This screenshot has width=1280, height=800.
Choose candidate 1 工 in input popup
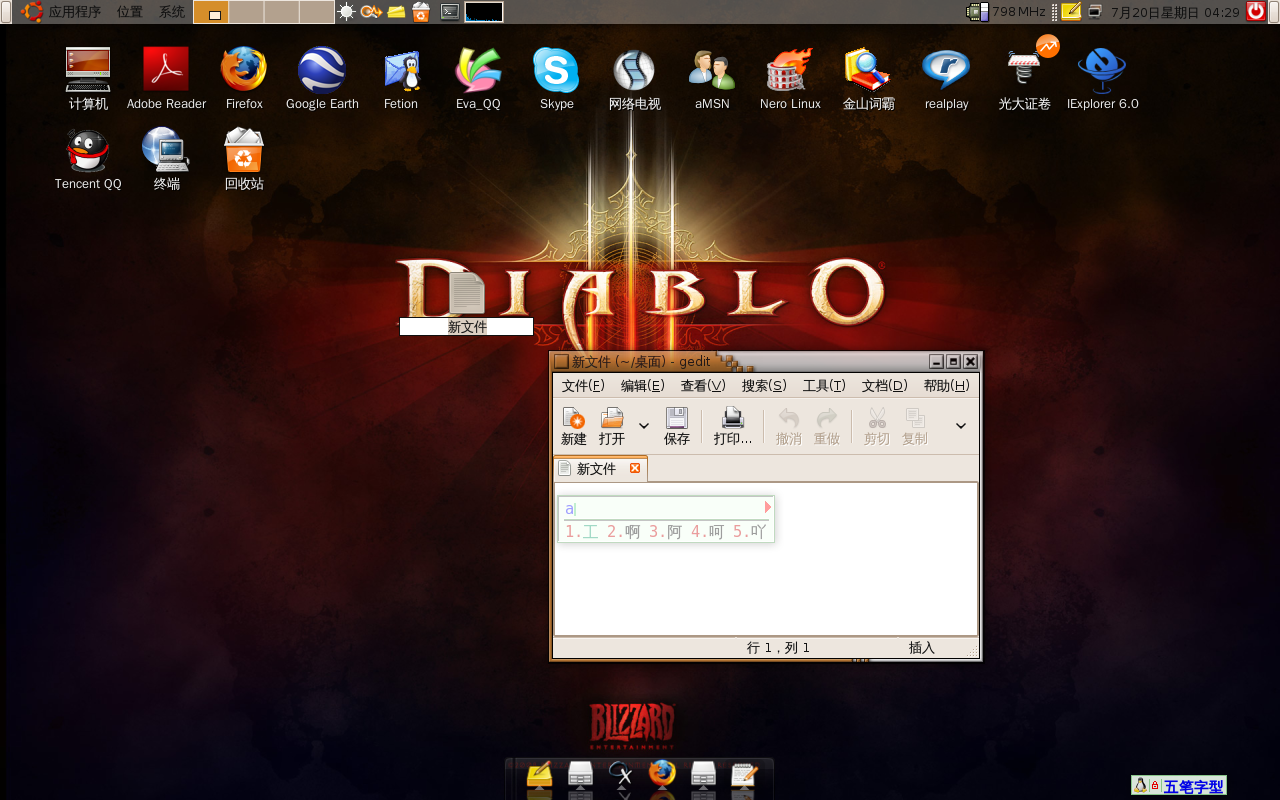coord(582,532)
